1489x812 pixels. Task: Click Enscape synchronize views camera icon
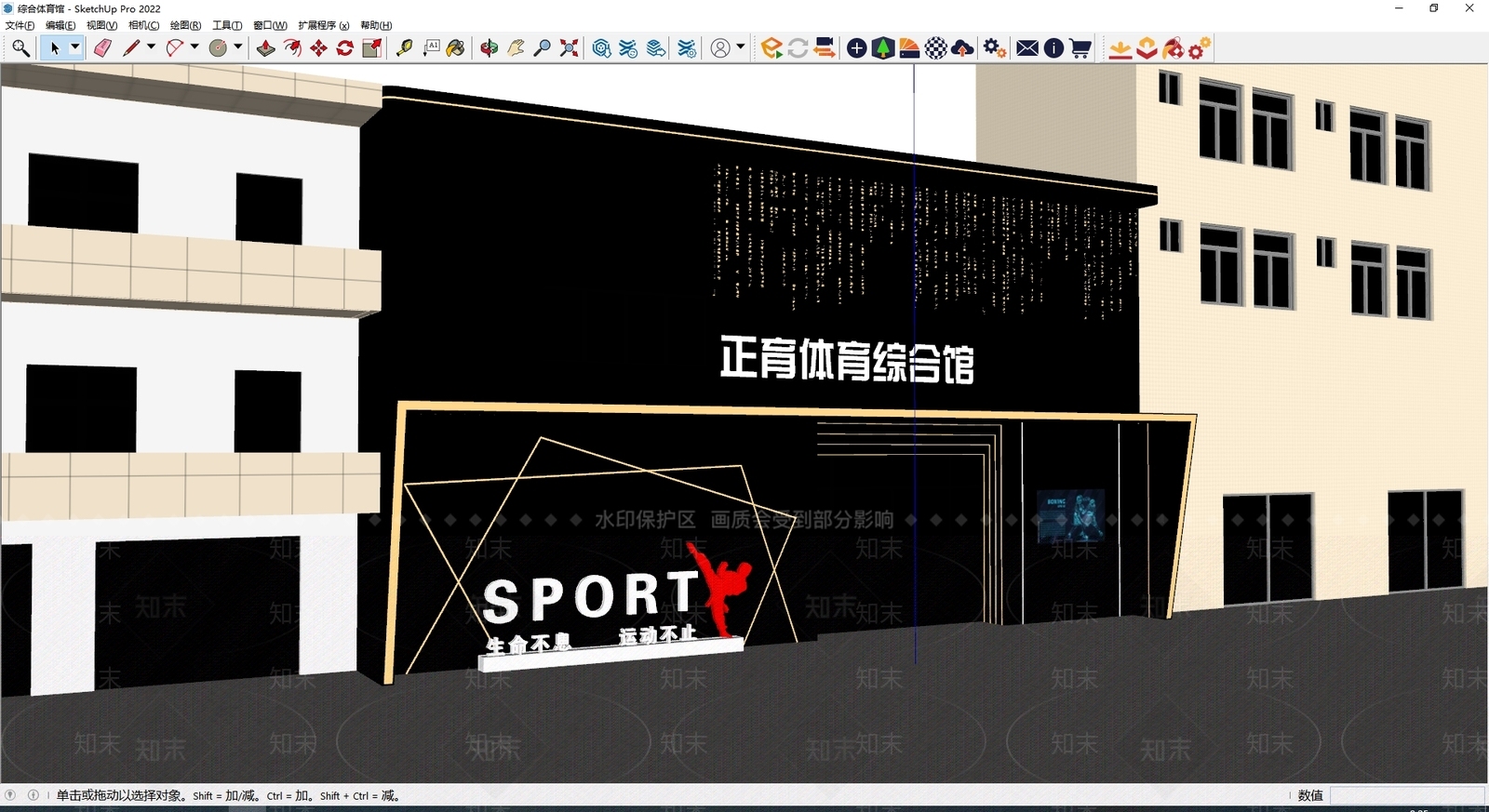pos(825,47)
